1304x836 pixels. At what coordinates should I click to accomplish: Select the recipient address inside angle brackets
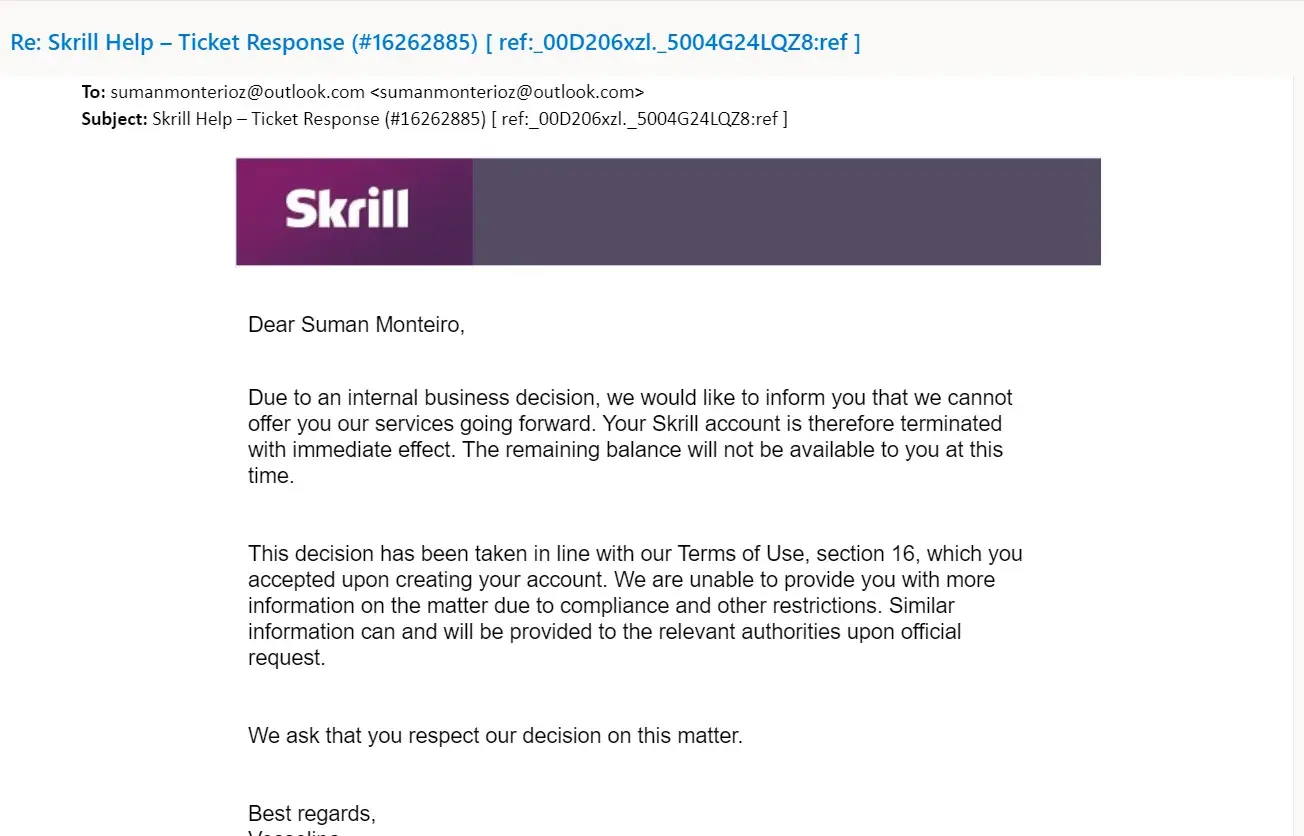507,92
